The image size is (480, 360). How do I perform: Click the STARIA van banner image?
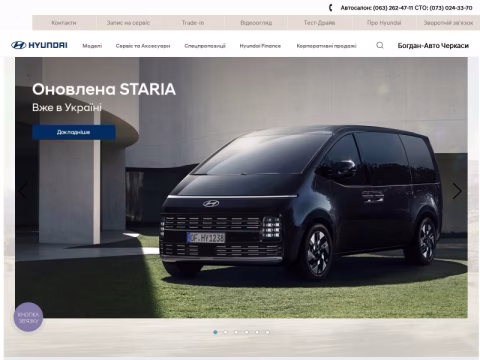point(241,188)
